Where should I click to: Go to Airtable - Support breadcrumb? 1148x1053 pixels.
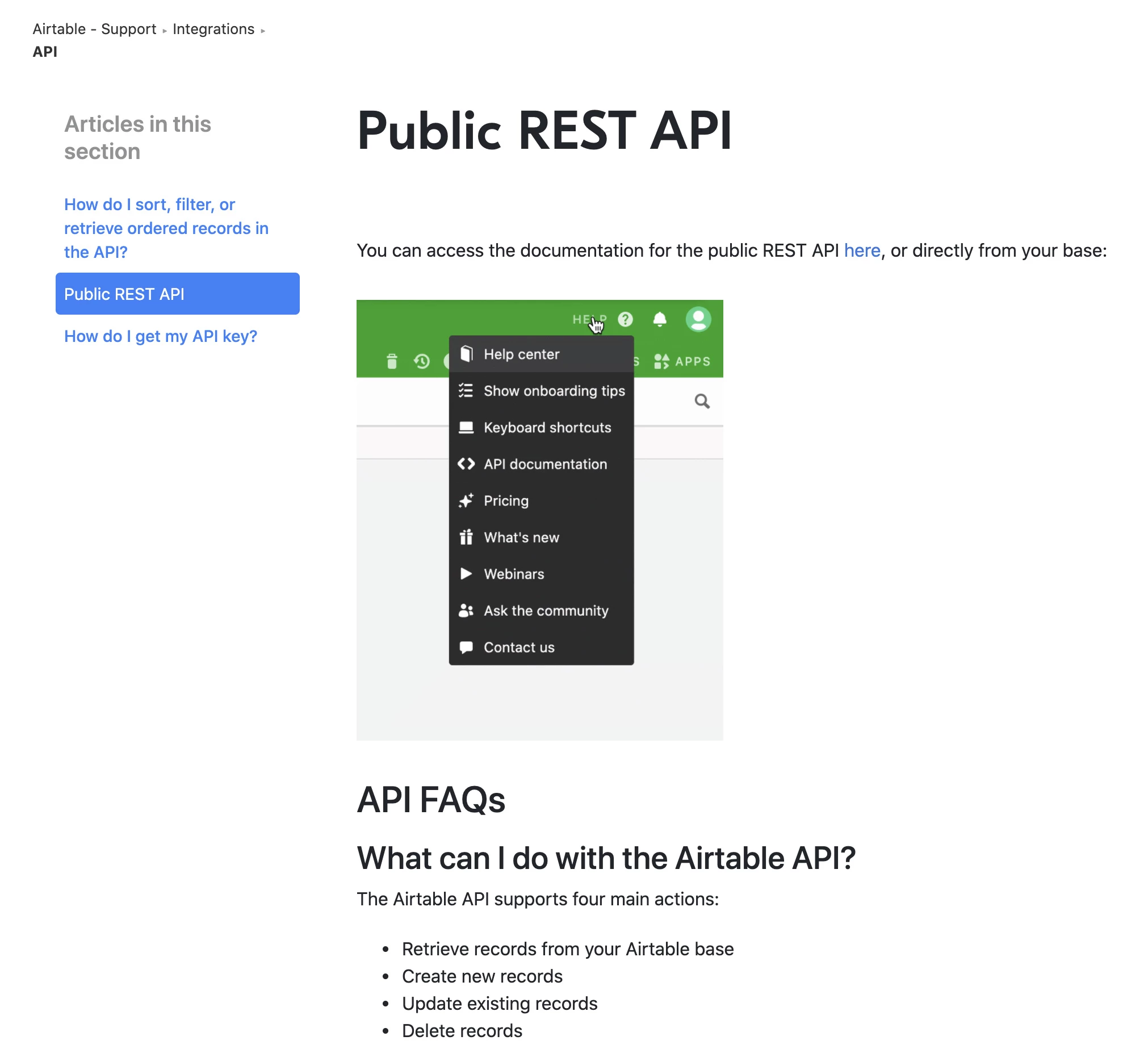coord(94,29)
